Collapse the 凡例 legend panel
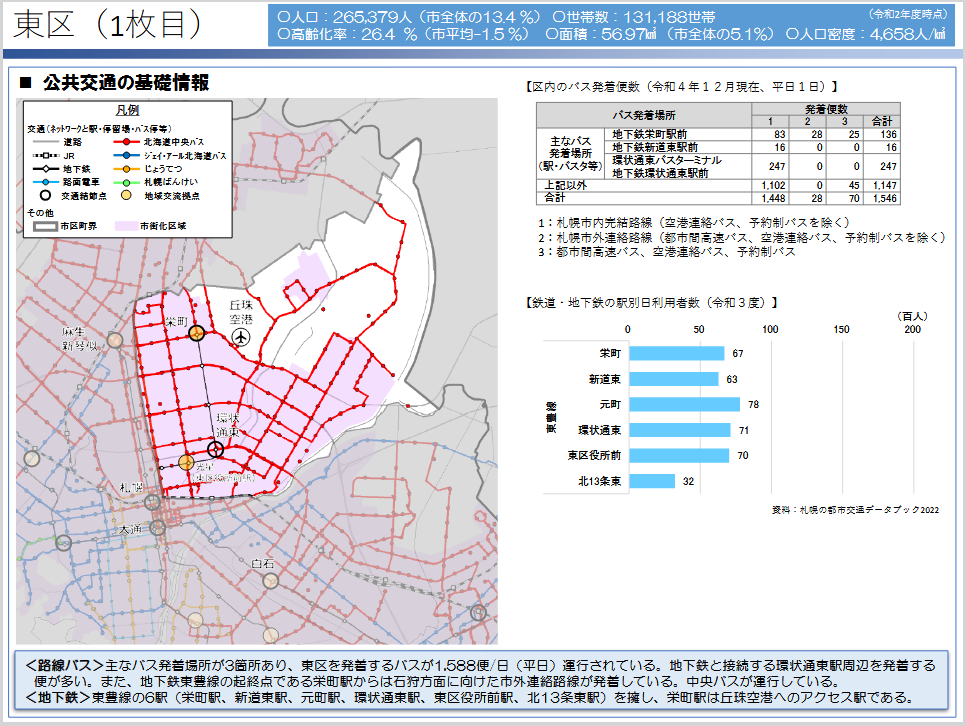966x726 pixels. tap(127, 110)
